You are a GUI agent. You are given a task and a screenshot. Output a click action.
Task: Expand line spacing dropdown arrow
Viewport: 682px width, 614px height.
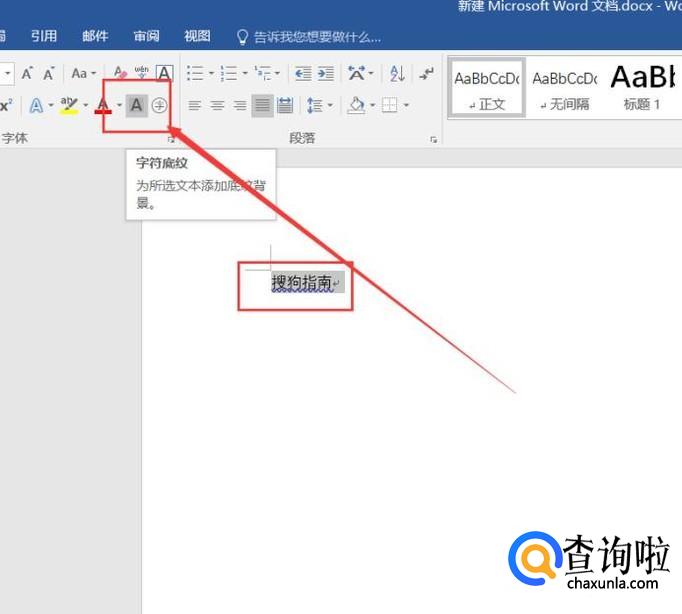click(x=330, y=105)
